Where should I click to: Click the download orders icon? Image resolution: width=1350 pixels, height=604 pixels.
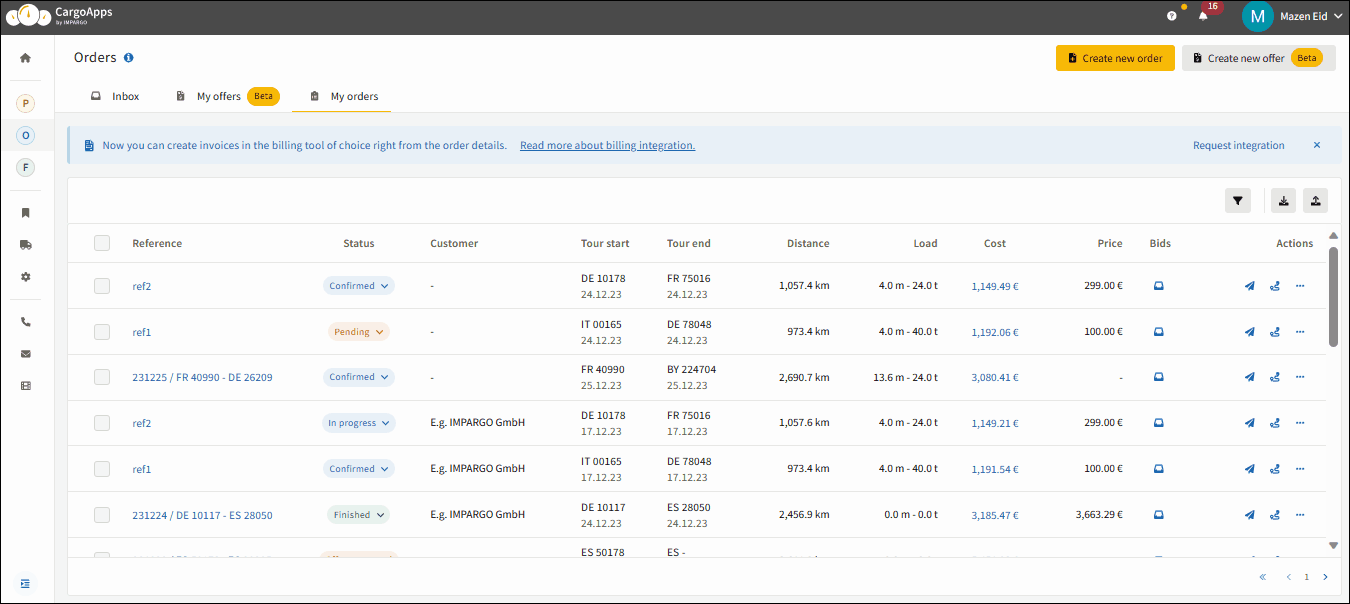tap(1284, 201)
